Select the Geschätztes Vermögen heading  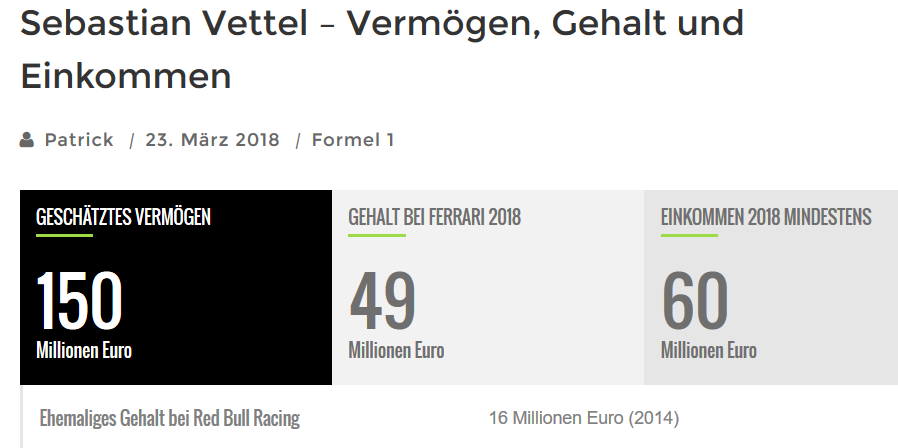coord(123,217)
